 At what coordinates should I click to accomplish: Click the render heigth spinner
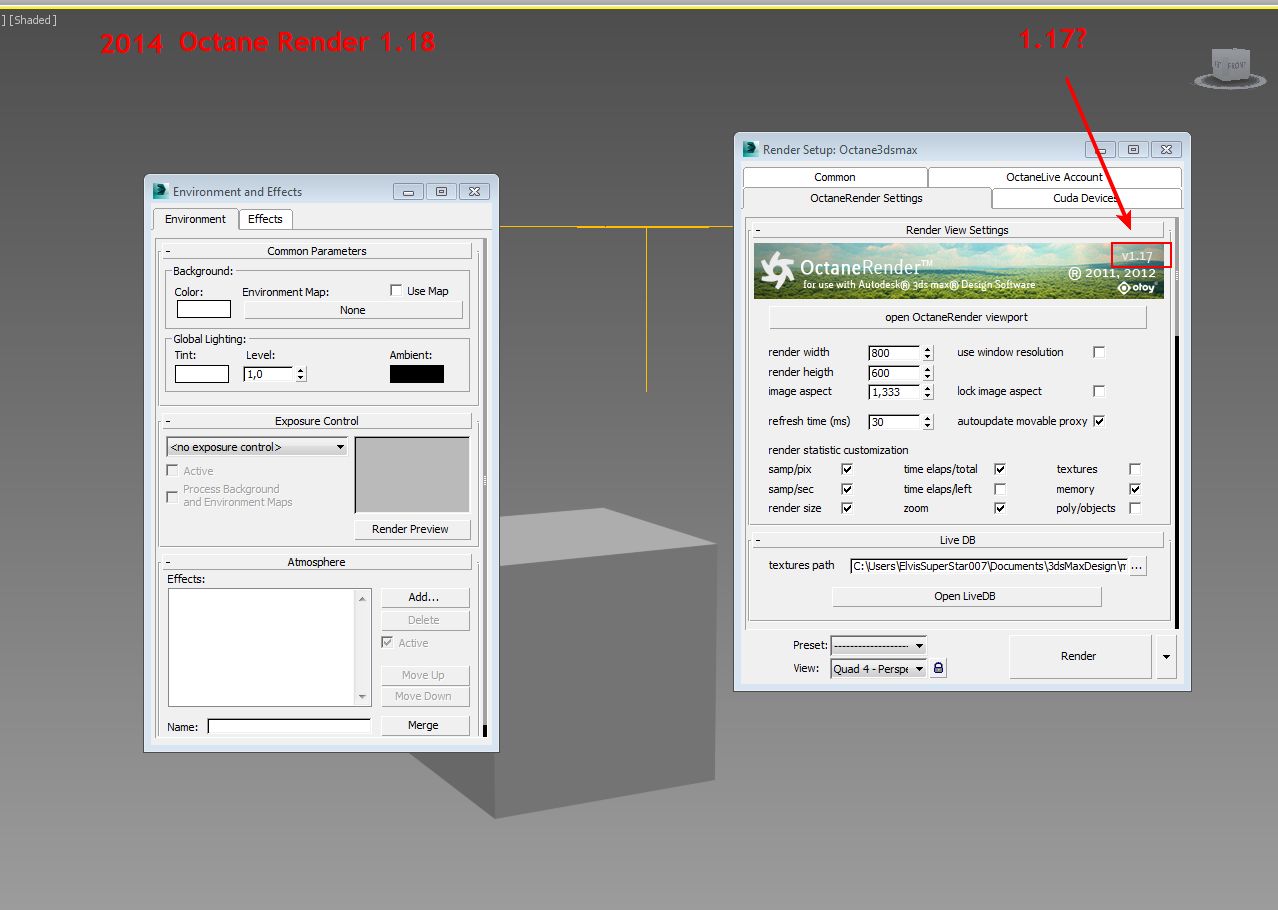(x=927, y=373)
